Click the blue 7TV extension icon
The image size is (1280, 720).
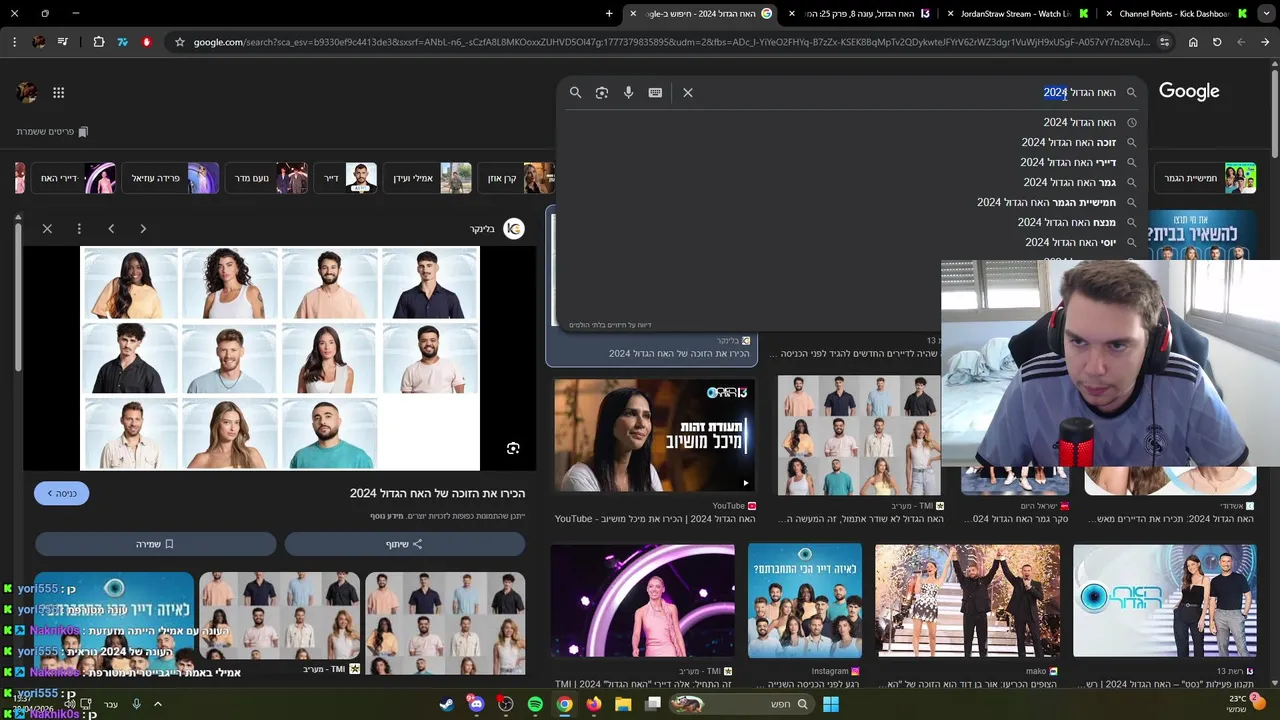pos(122,42)
